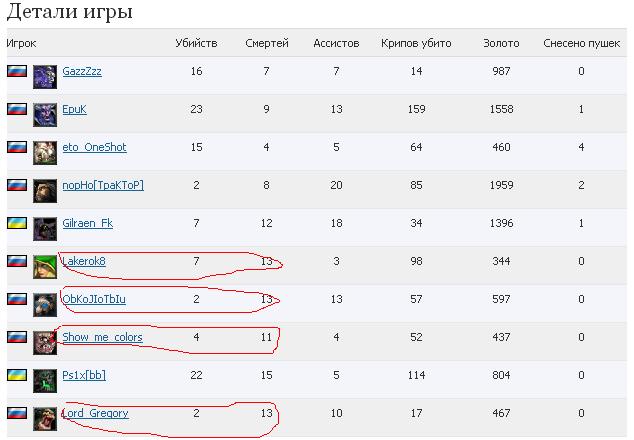Click the Russian flag next to nopHo[TpaKToP]
The width and height of the screenshot is (634, 440).
click(17, 185)
